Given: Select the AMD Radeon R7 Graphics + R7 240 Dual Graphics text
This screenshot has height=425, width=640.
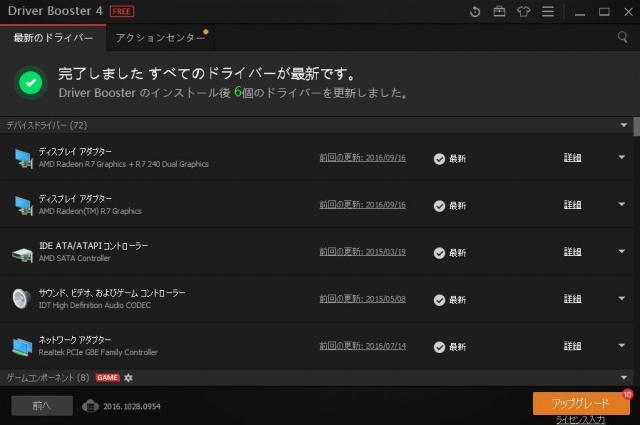Looking at the screenshot, I should coord(124,164).
